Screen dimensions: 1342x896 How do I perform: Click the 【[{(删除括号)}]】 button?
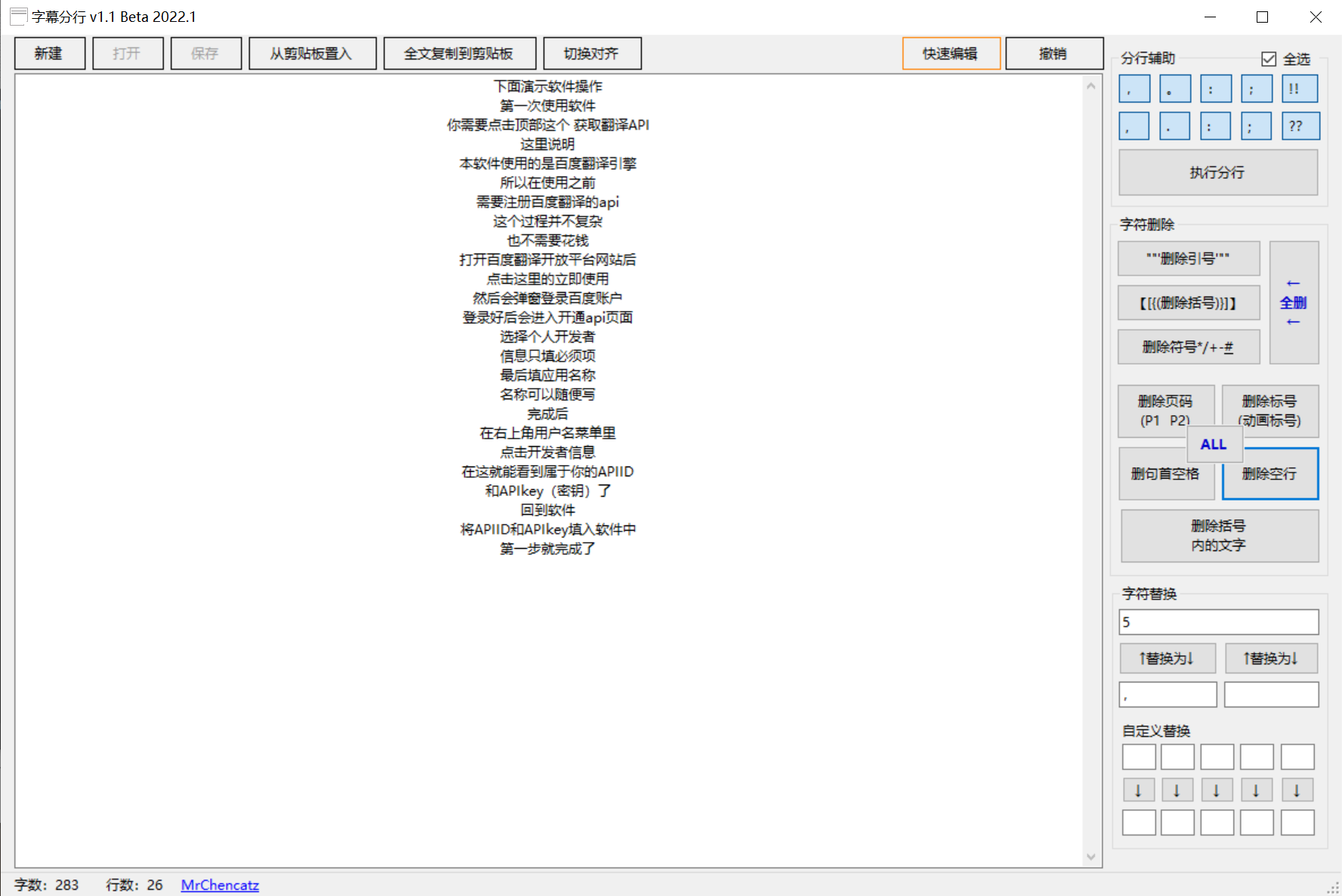tap(1189, 303)
